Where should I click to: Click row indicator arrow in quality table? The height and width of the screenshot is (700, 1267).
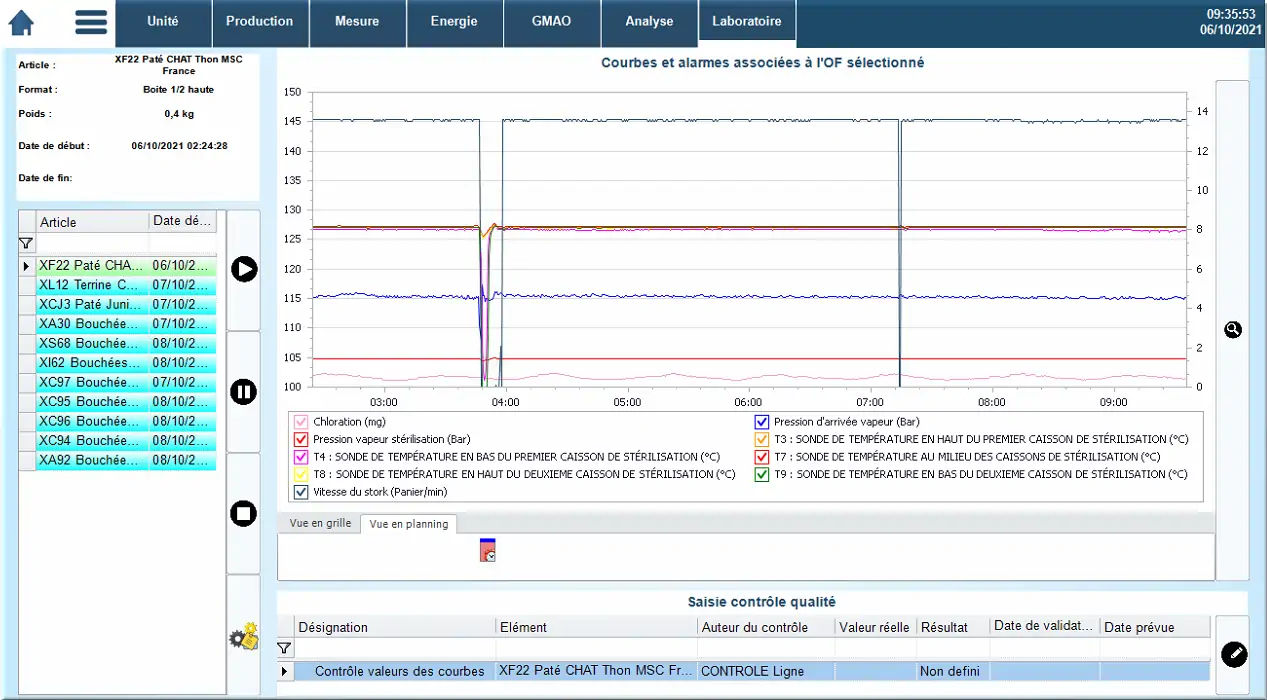point(285,671)
